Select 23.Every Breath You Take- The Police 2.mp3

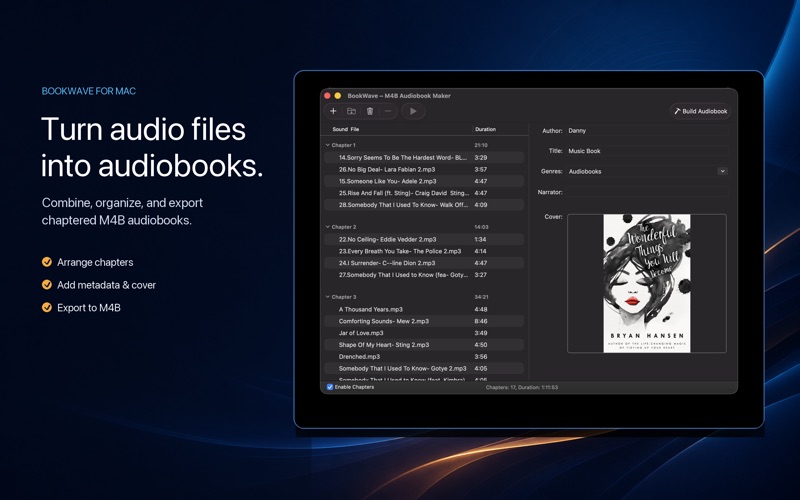point(424,251)
